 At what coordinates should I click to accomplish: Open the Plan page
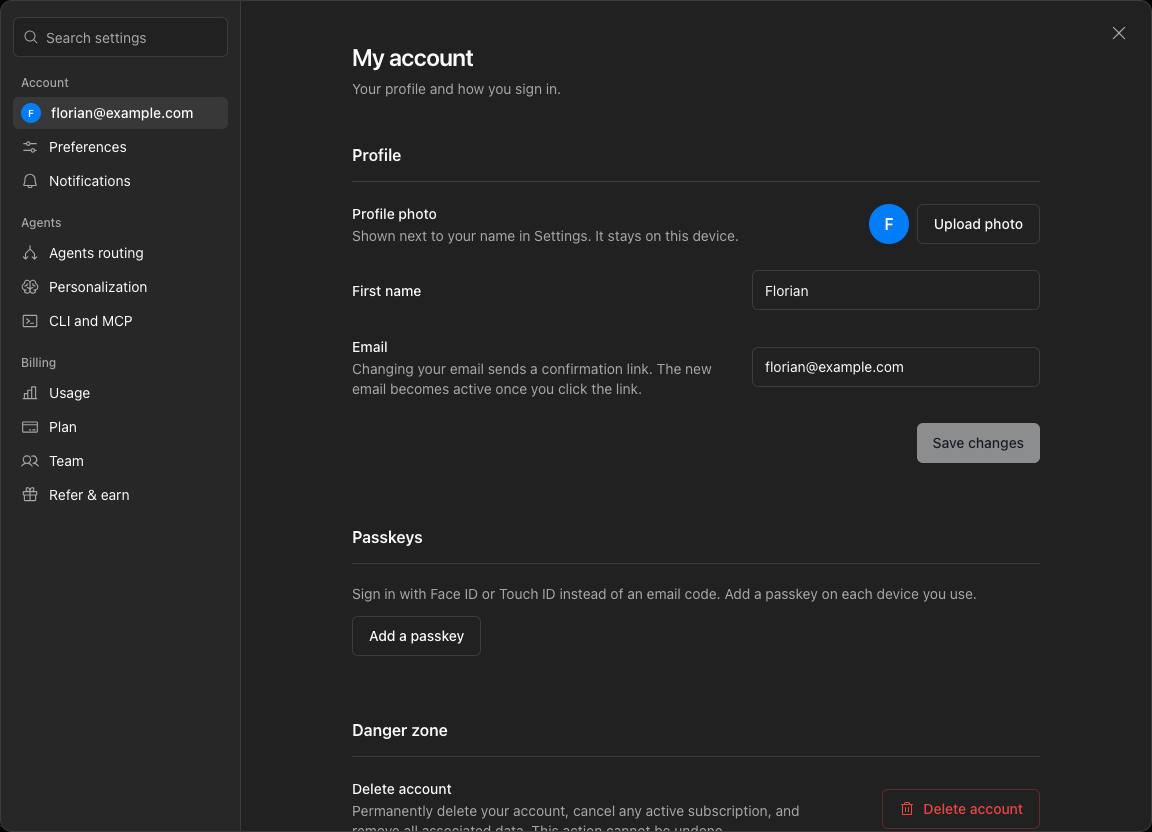[x=120, y=427]
